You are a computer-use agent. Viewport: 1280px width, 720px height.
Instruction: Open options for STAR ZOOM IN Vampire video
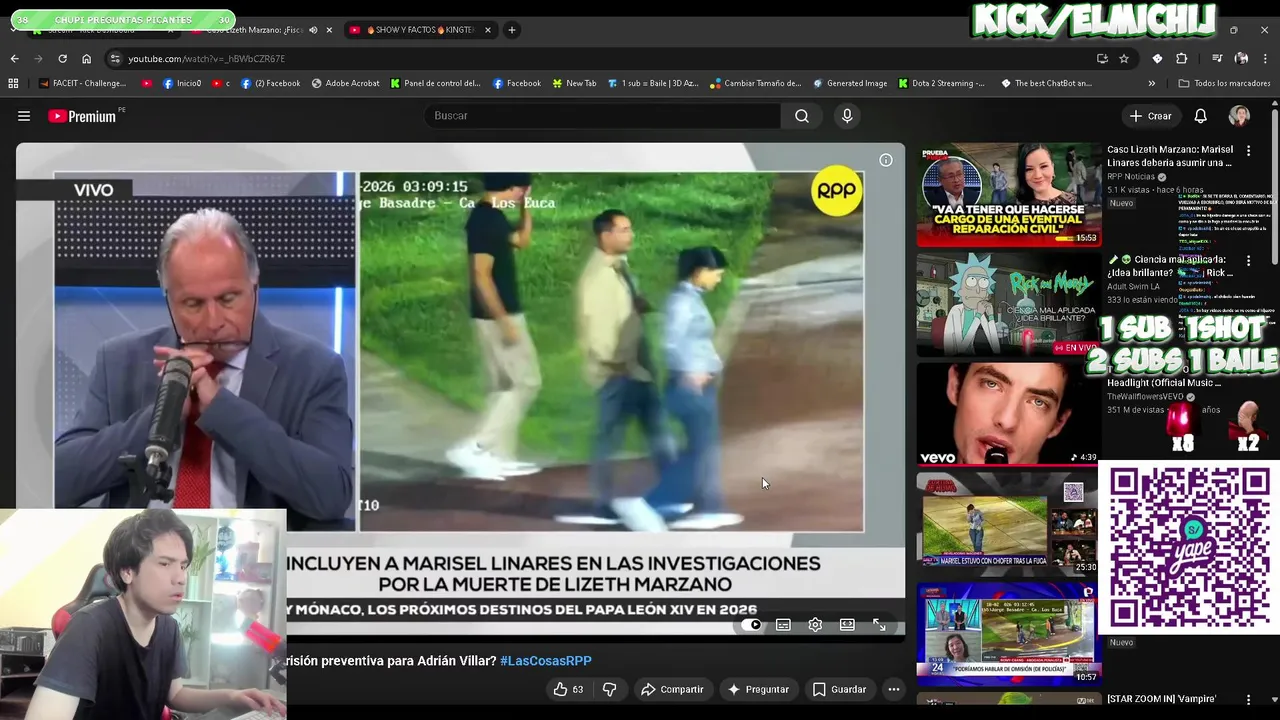tap(1248, 700)
